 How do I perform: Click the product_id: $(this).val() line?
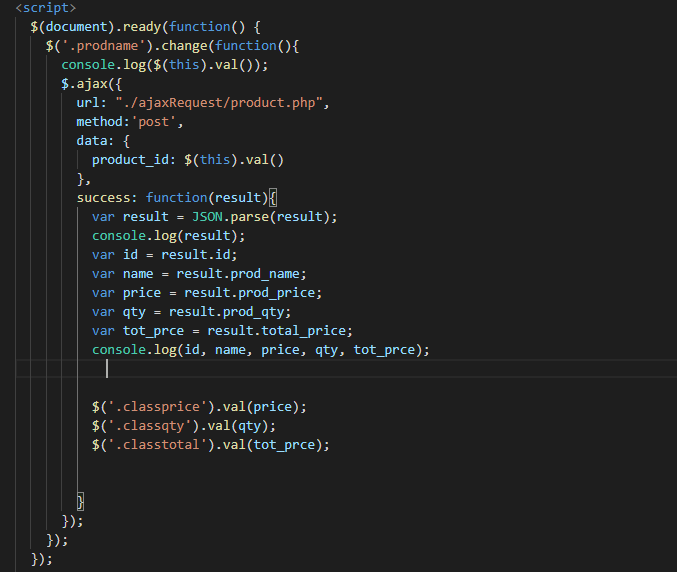188,160
